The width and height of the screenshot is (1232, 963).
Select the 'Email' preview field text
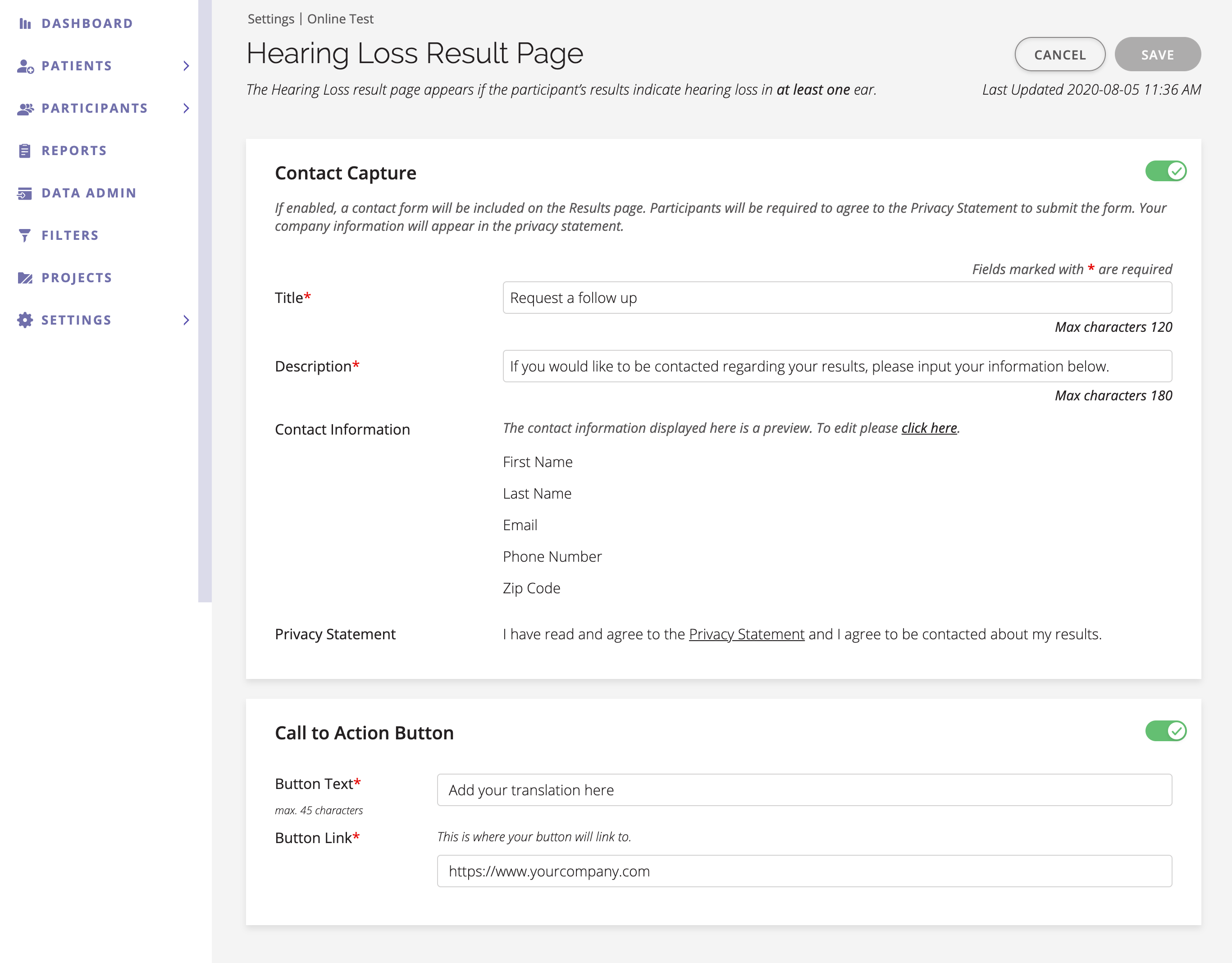pos(520,525)
